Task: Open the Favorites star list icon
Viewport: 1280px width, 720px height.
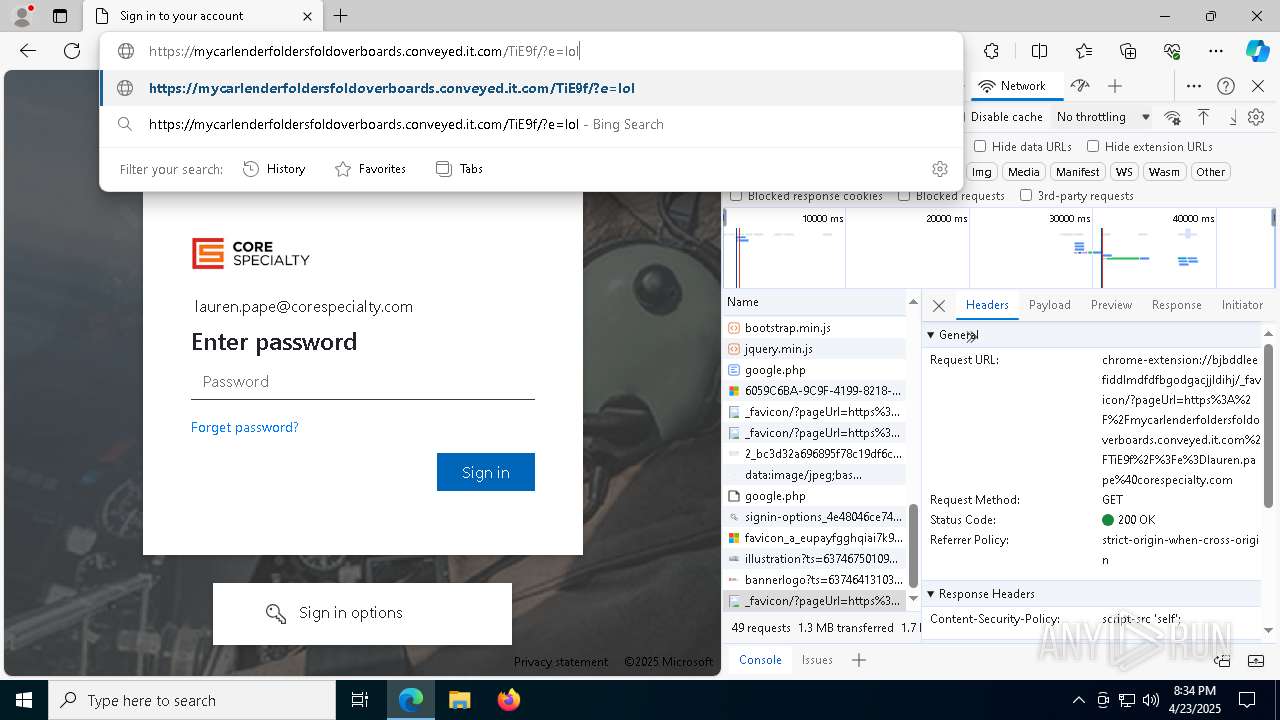Action: tap(1084, 51)
